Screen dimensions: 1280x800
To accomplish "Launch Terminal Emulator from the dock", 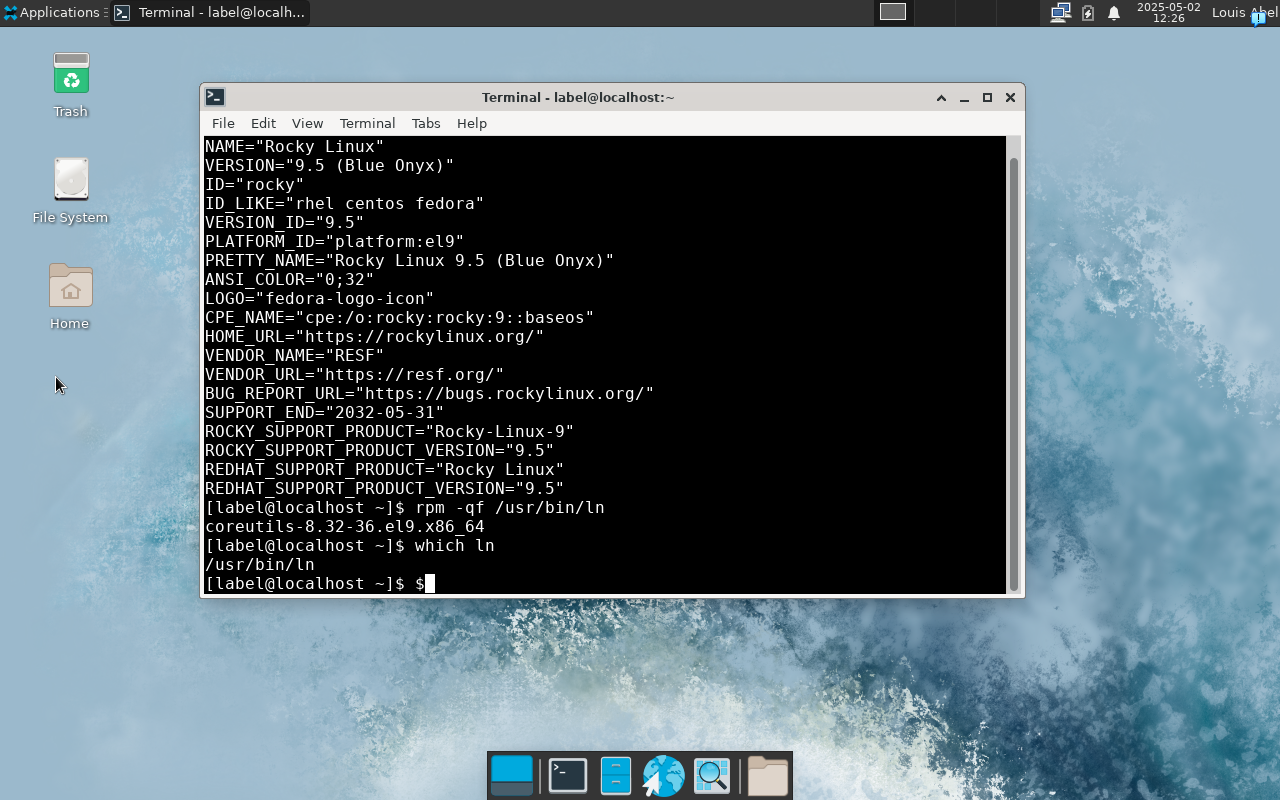I will pyautogui.click(x=568, y=776).
